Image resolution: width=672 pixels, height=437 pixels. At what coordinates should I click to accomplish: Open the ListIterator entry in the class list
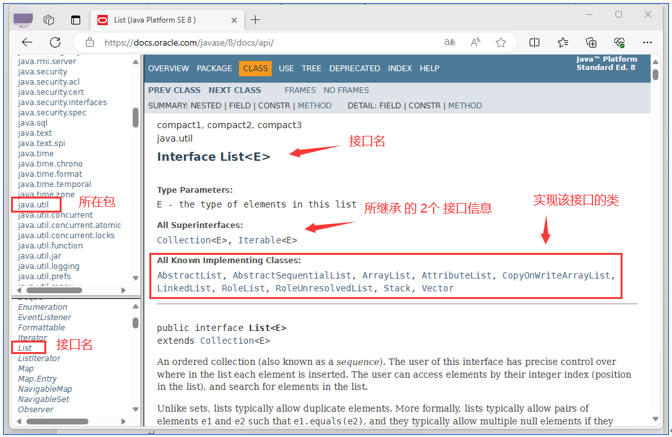(39, 358)
